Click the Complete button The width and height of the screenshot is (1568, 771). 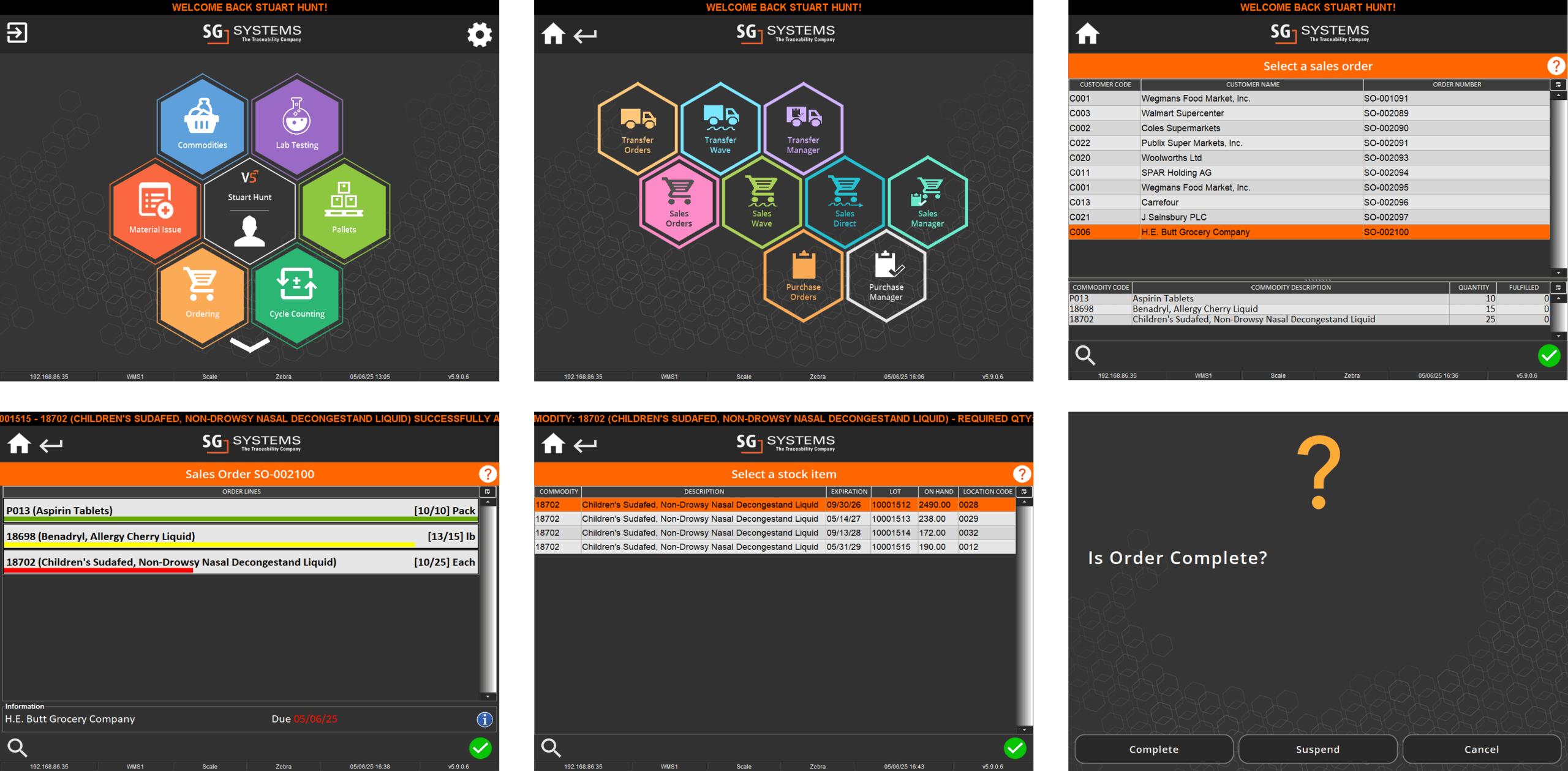tap(1153, 749)
